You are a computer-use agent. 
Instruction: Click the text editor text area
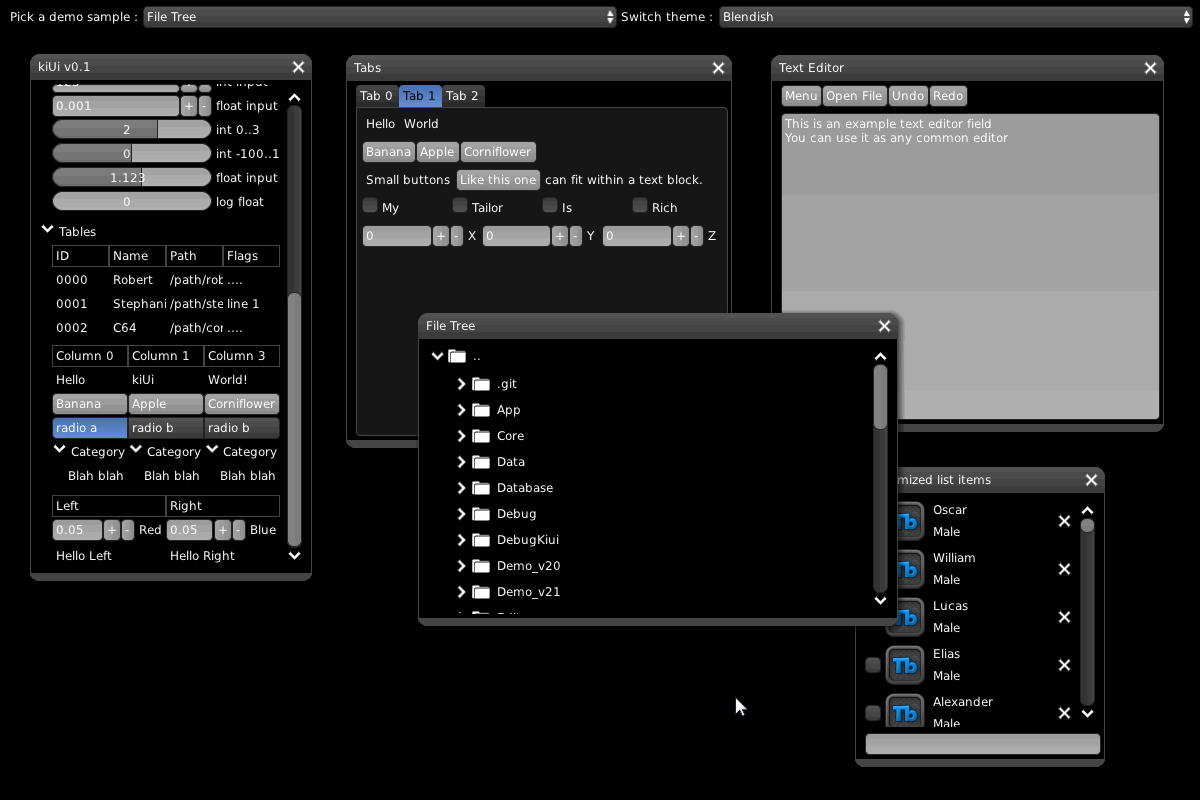970,266
